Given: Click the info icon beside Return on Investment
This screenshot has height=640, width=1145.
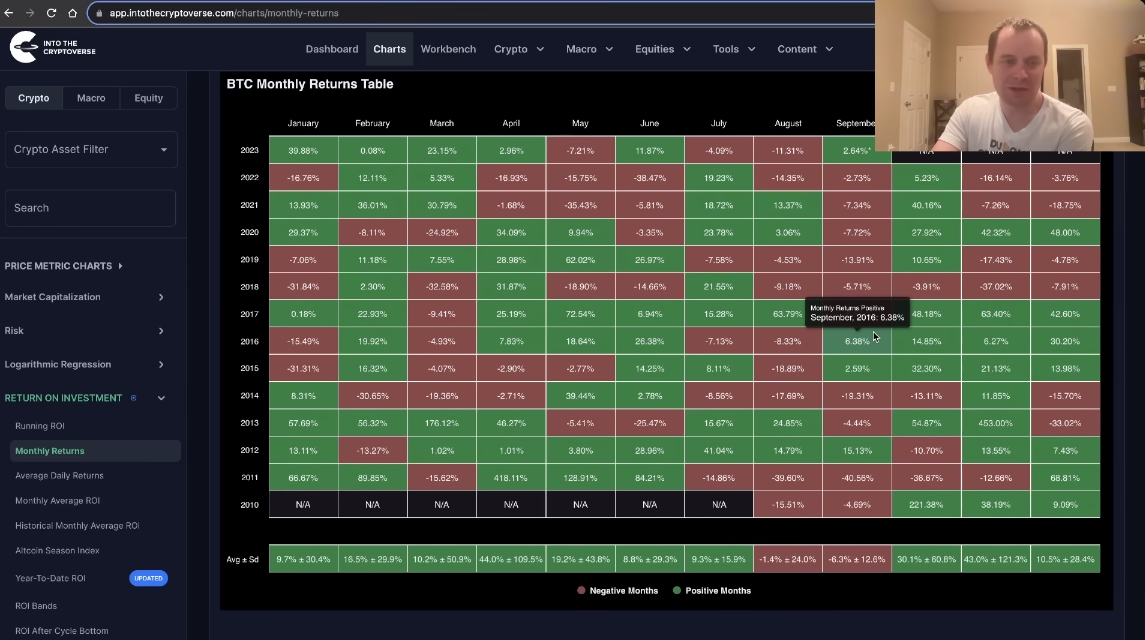Looking at the screenshot, I should (134, 398).
